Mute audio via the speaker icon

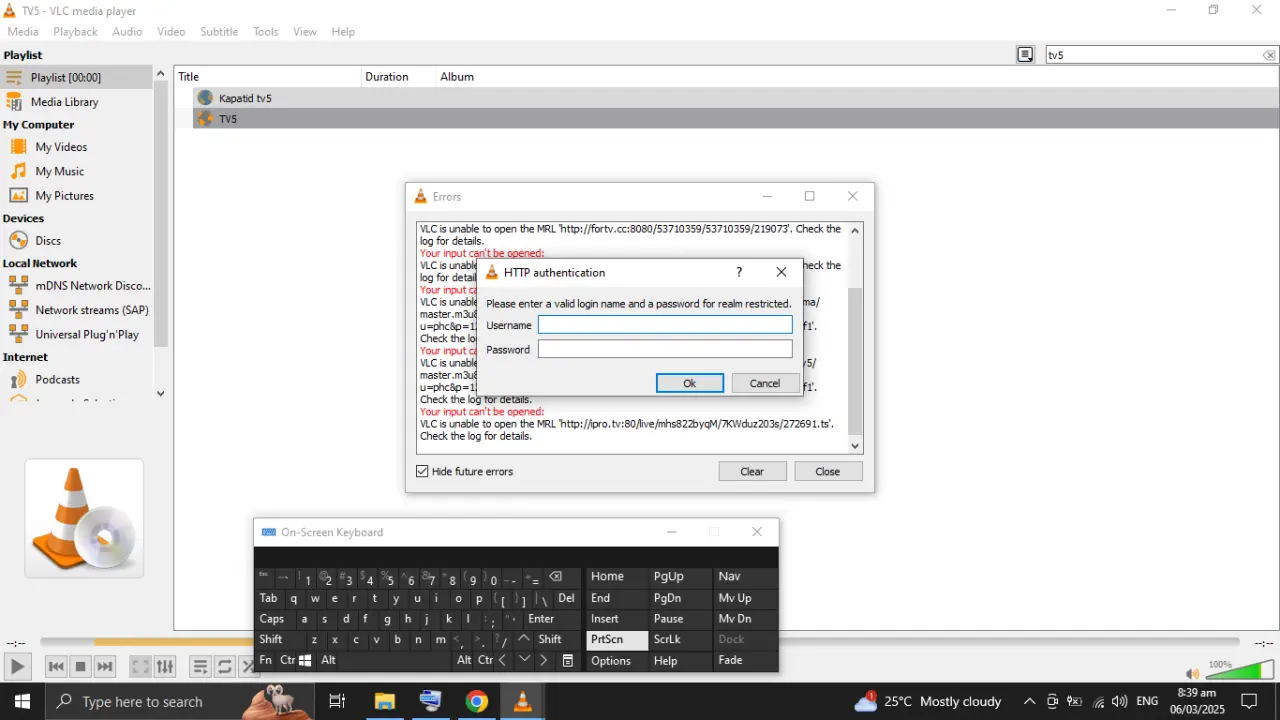pyautogui.click(x=1192, y=674)
